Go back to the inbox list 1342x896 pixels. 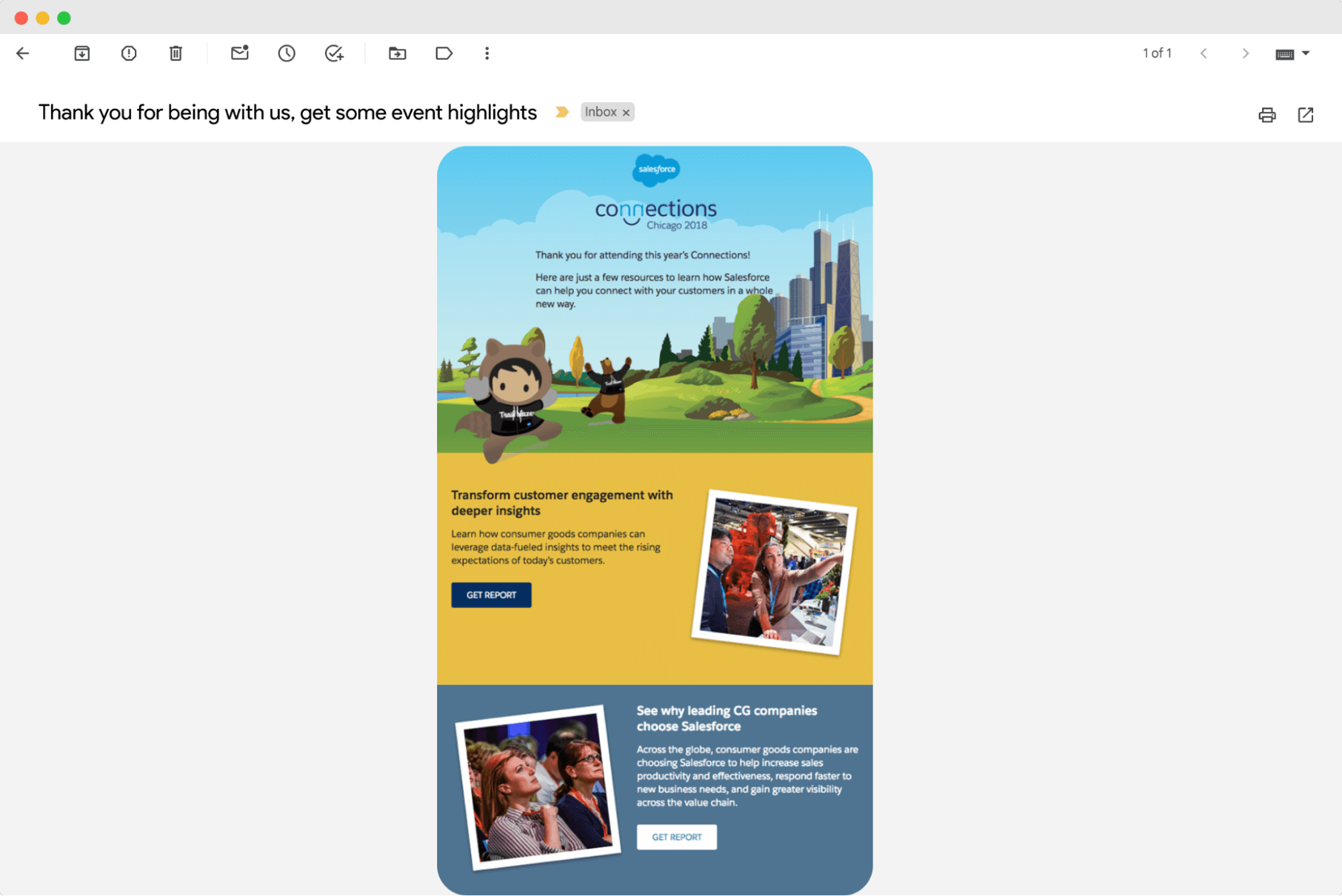(x=23, y=53)
